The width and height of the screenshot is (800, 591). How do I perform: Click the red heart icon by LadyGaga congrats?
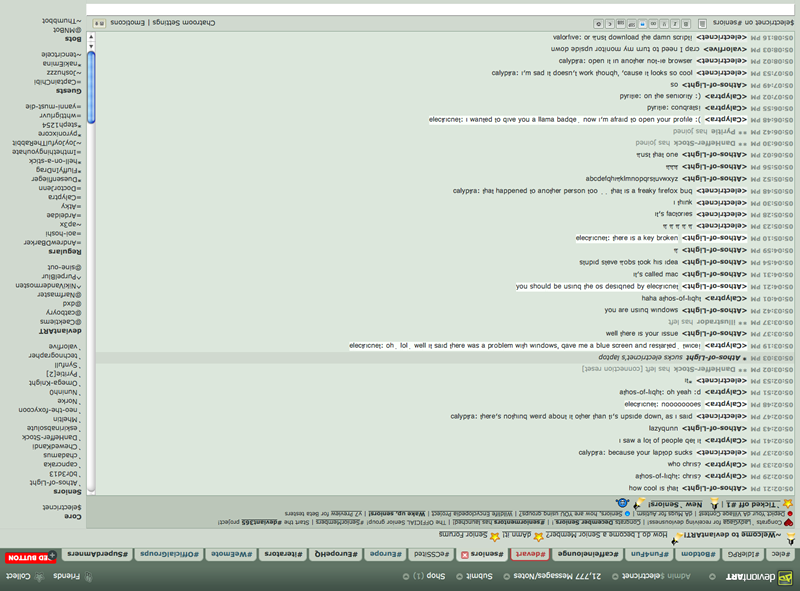[x=788, y=523]
